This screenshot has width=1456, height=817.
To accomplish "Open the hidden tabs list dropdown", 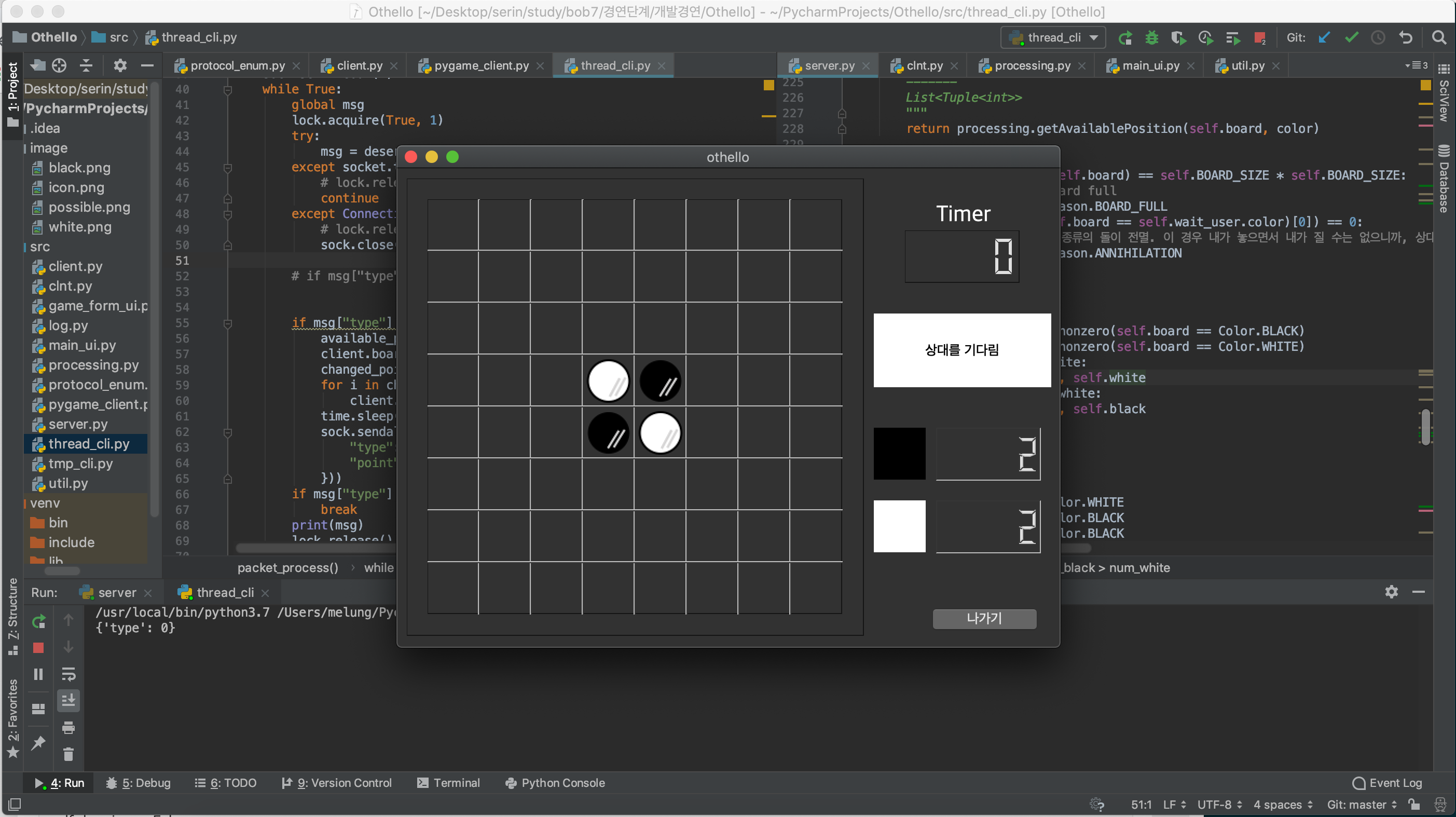I will (1416, 65).
